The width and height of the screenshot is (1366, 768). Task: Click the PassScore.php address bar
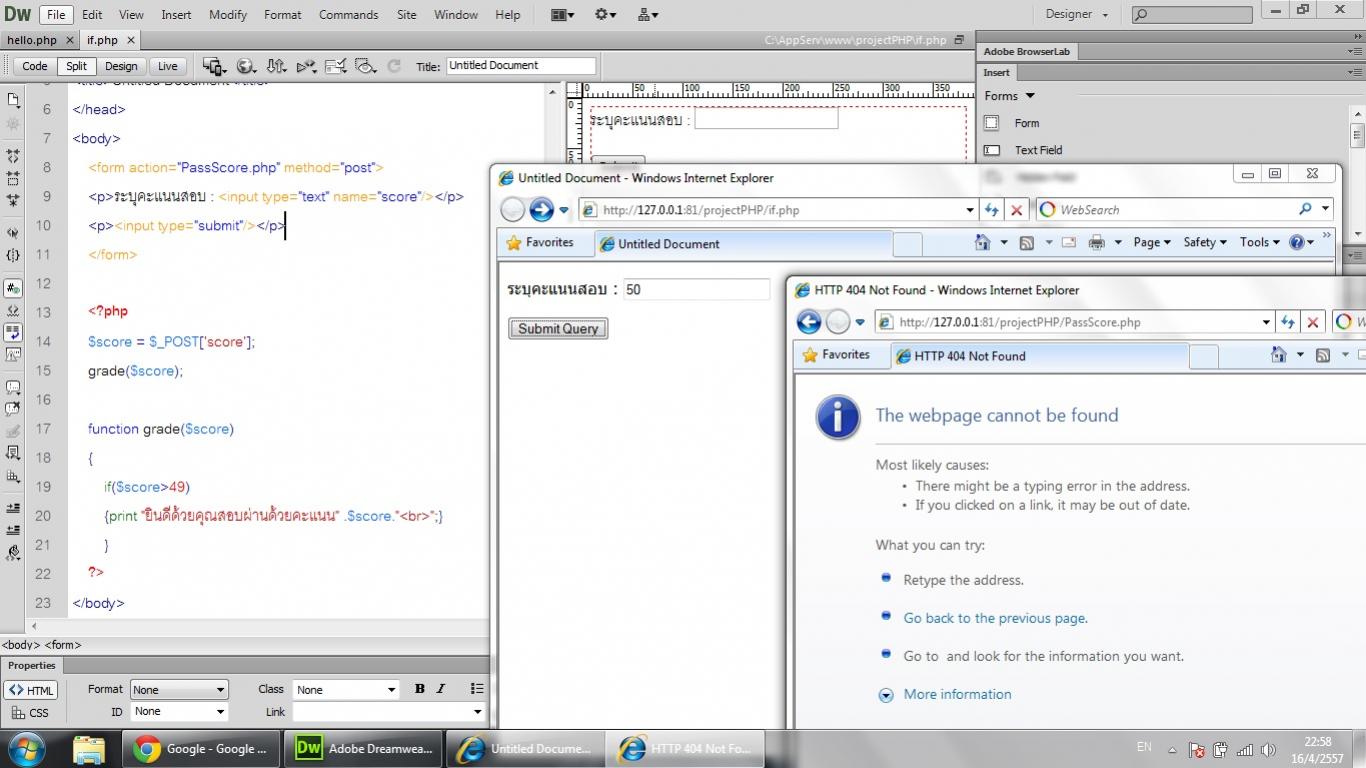1073,322
